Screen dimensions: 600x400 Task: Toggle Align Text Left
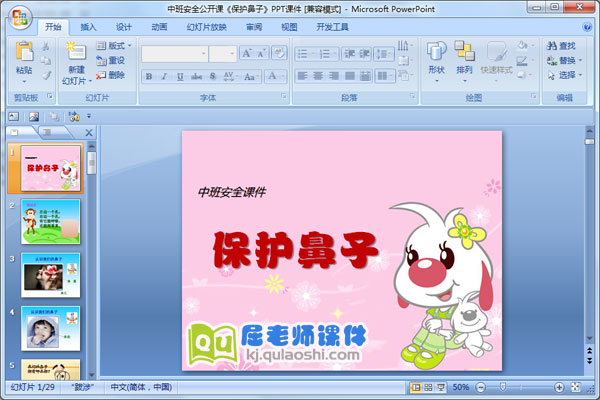[x=302, y=76]
